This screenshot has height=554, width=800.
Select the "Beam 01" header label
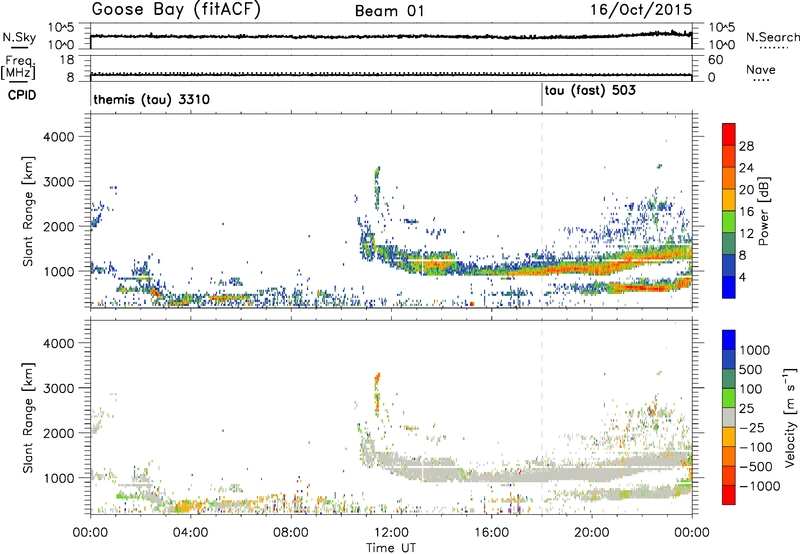click(x=389, y=11)
